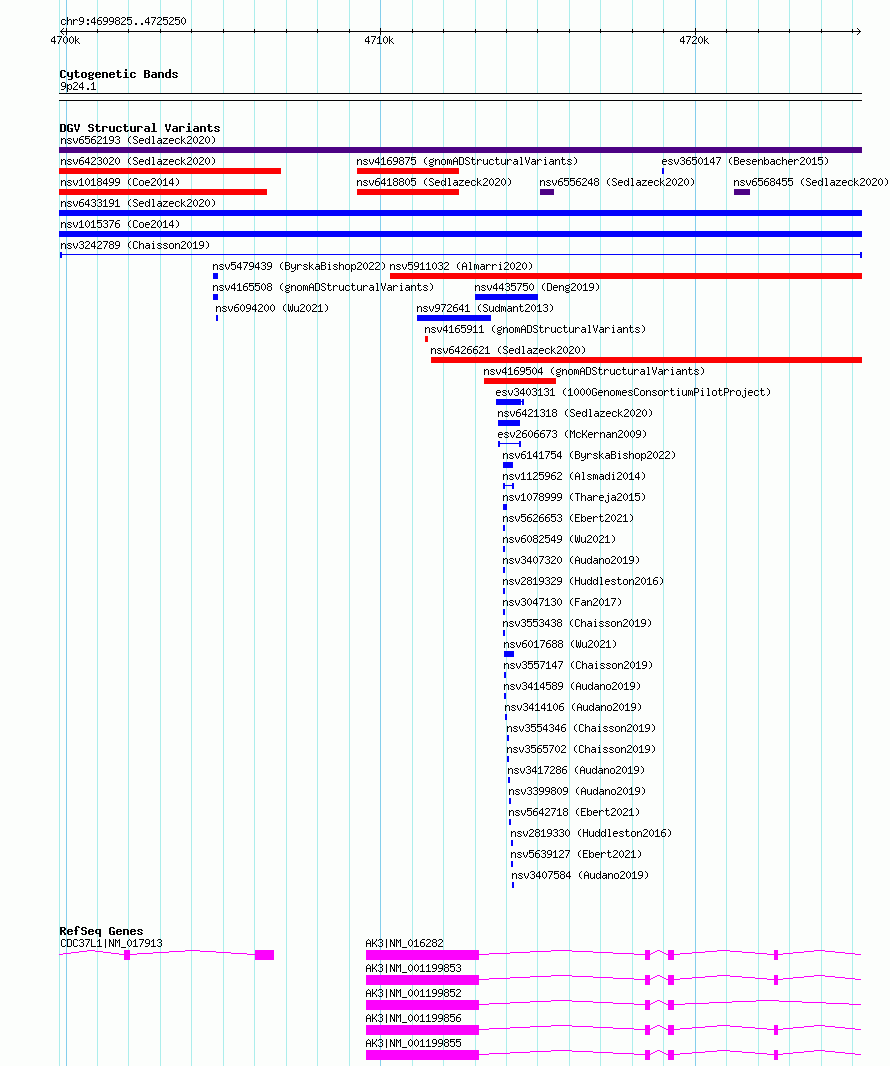Viewport: 890px width, 1066px height.
Task: Open nsv3565702 (Chaisson2019) variant label
Action: (x=581, y=750)
